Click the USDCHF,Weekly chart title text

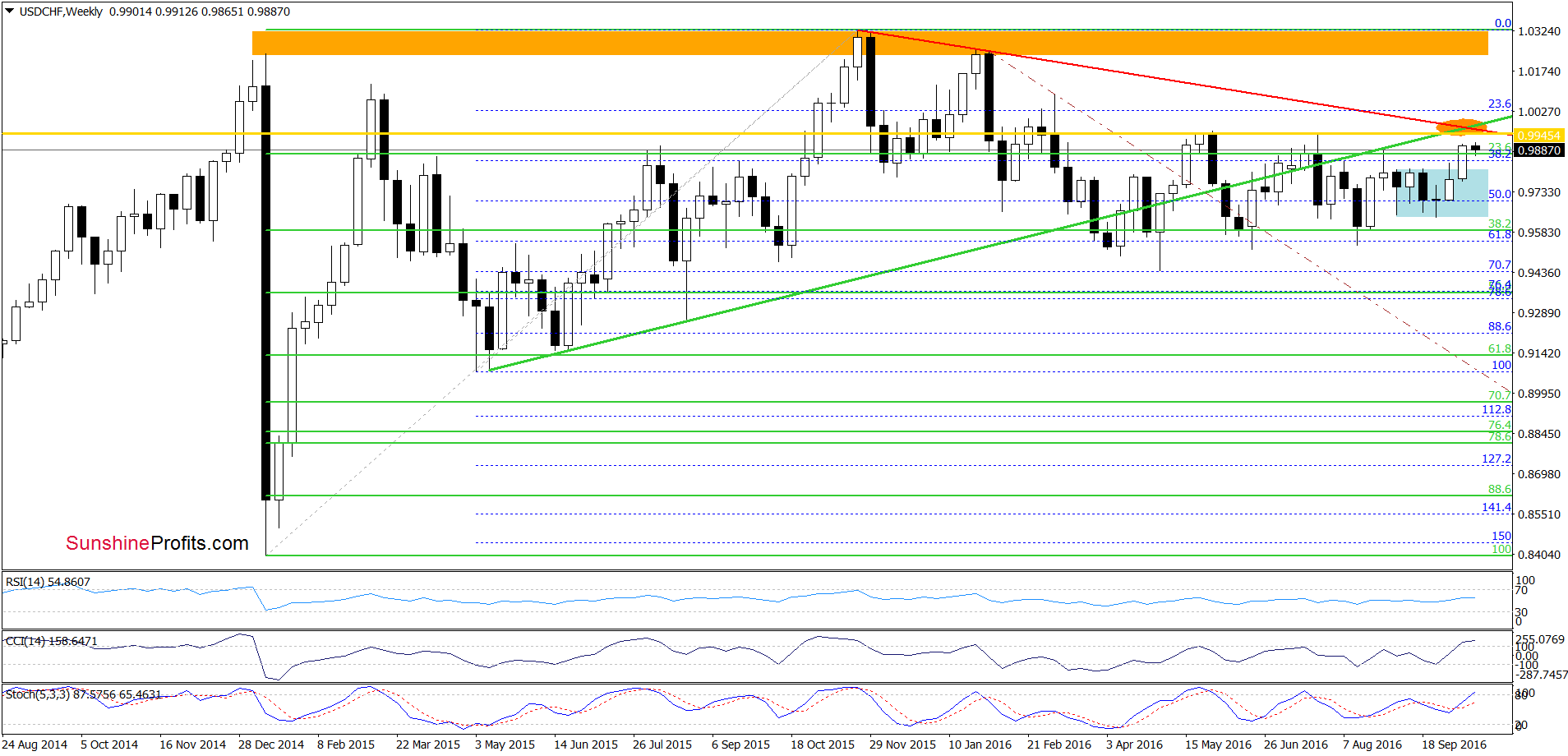pos(61,12)
